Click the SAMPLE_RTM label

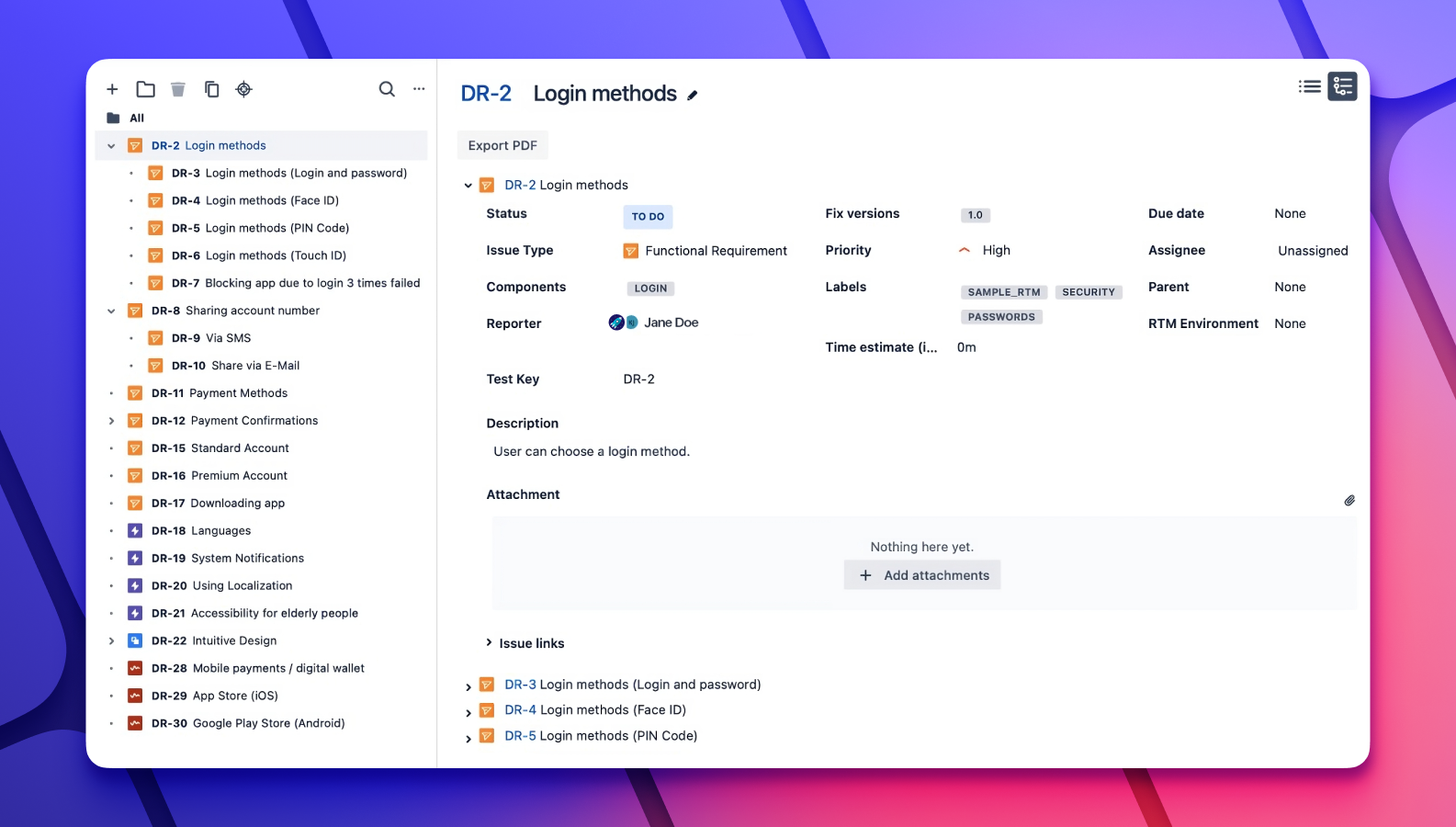(x=1004, y=292)
